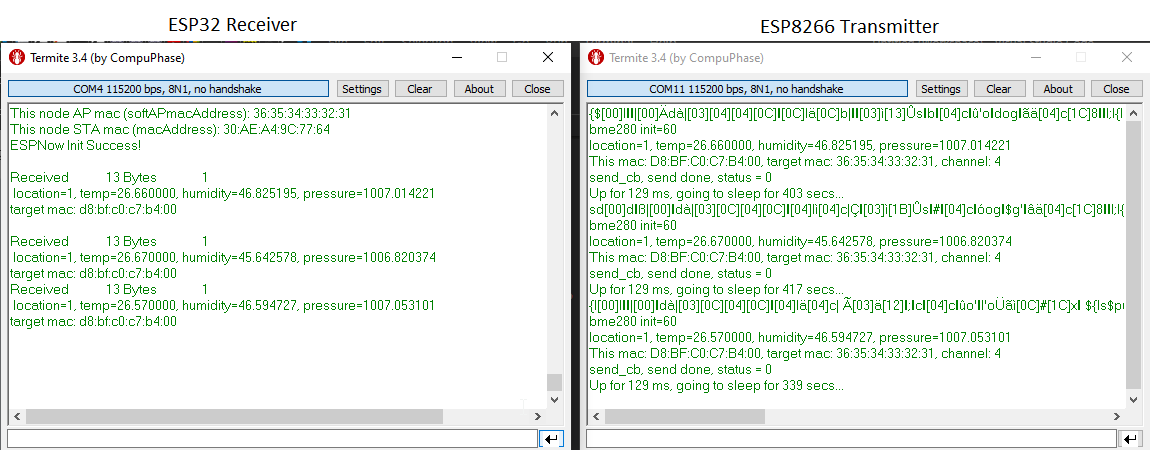Image resolution: width=1150 pixels, height=450 pixels.
Task: Click the vertical scrollbar thumb in COM4 window
Action: coord(554,383)
